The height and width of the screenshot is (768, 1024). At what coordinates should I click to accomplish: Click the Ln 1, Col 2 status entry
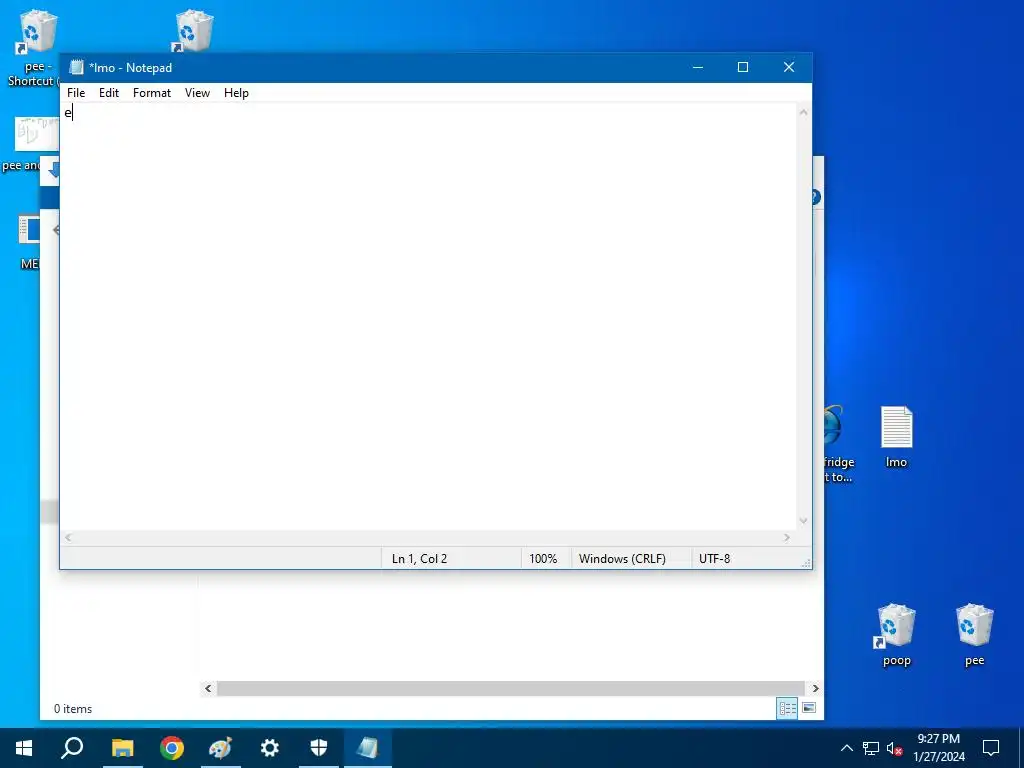tap(419, 558)
